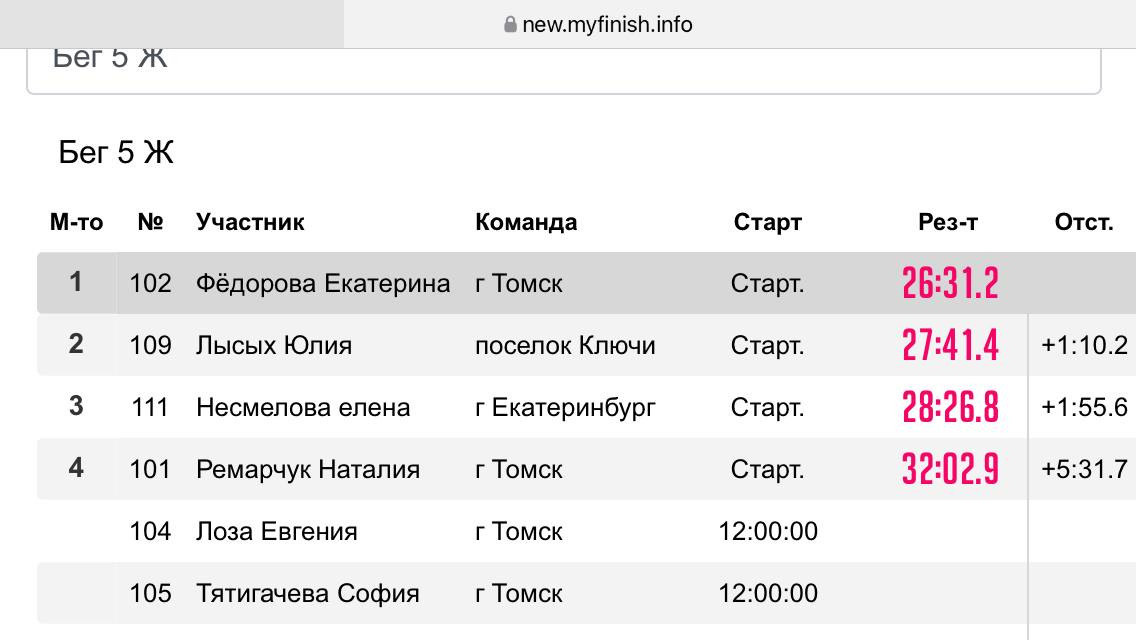
Task: Click the Бег 5 Ж section heading
Action: tap(116, 153)
